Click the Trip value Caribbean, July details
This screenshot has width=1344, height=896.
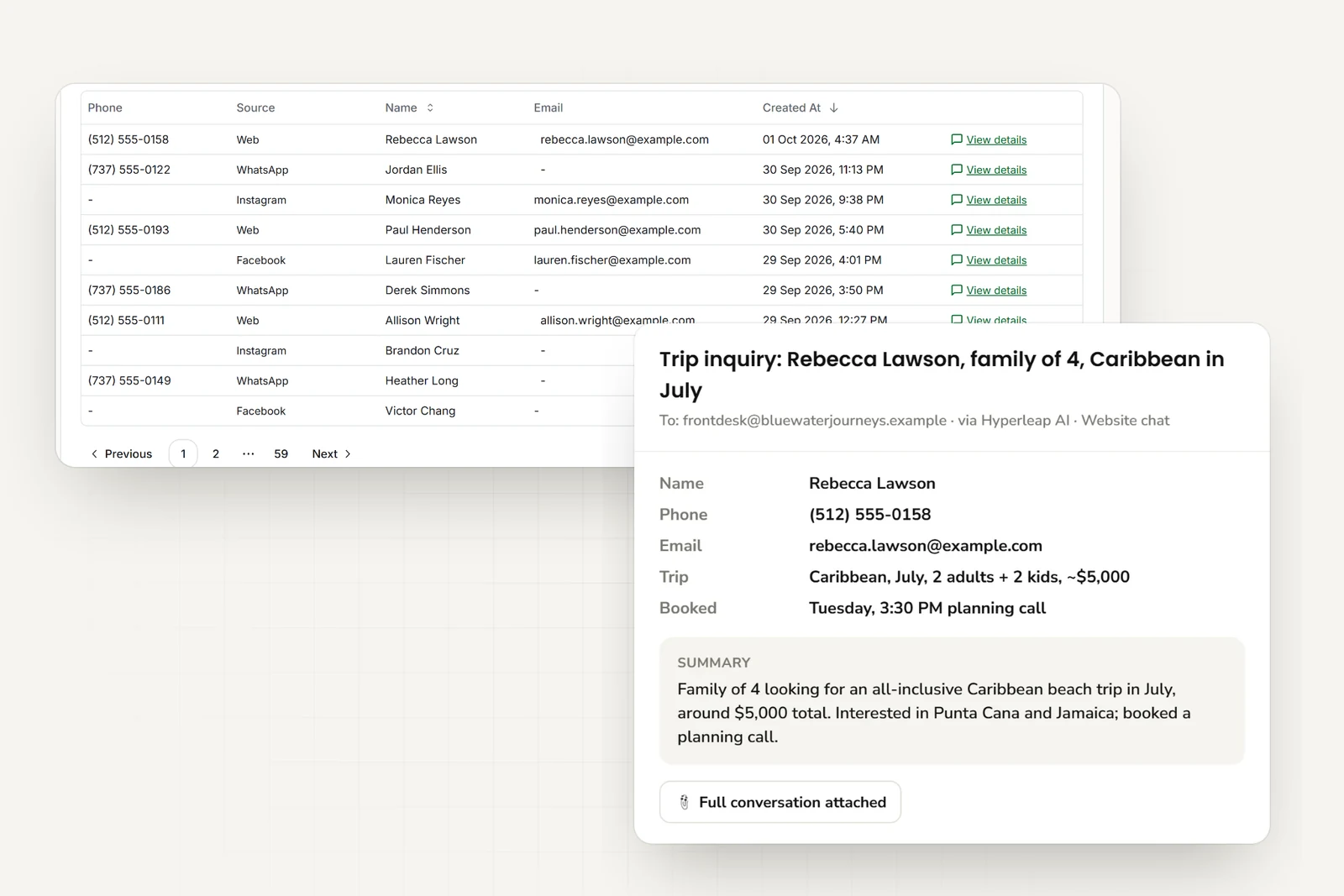(x=969, y=577)
